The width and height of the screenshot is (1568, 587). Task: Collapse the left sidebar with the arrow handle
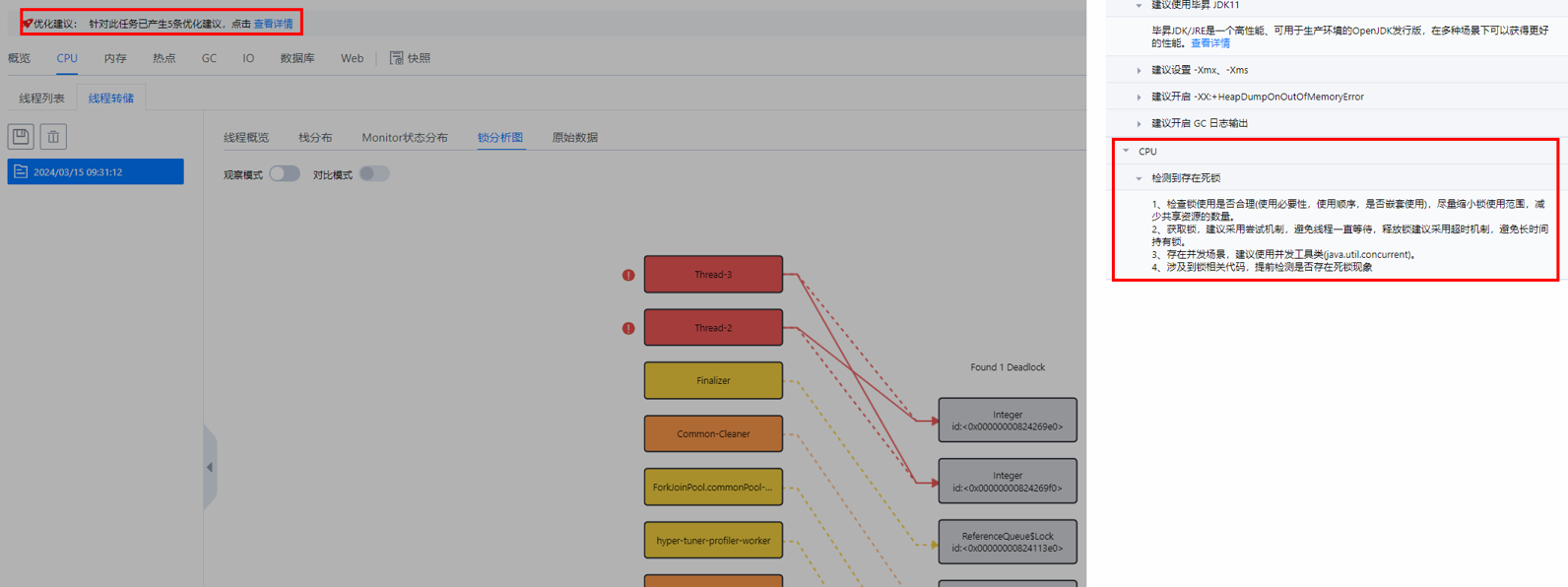pyautogui.click(x=210, y=468)
